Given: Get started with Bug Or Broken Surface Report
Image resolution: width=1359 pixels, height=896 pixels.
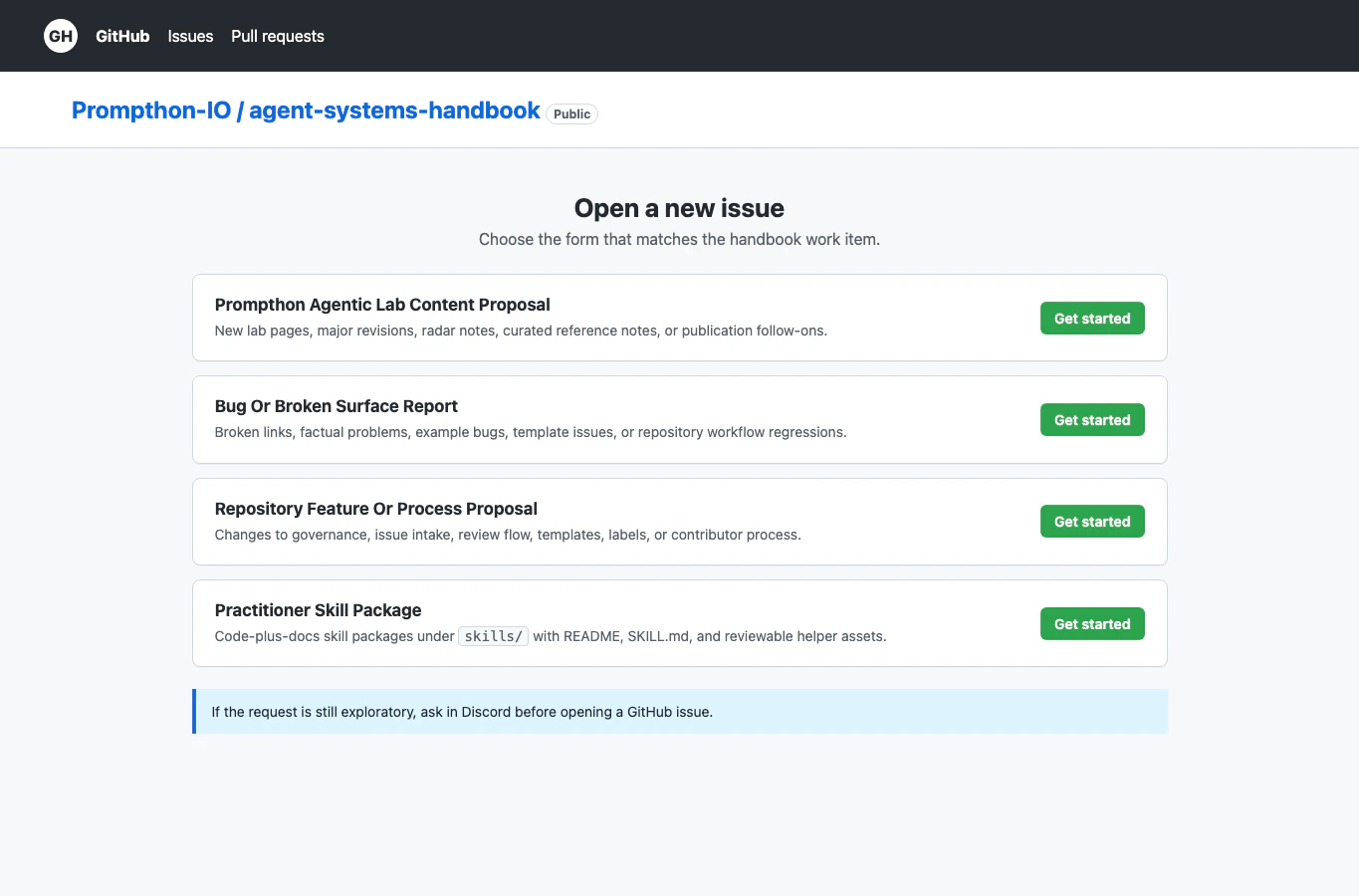Looking at the screenshot, I should coord(1092,420).
